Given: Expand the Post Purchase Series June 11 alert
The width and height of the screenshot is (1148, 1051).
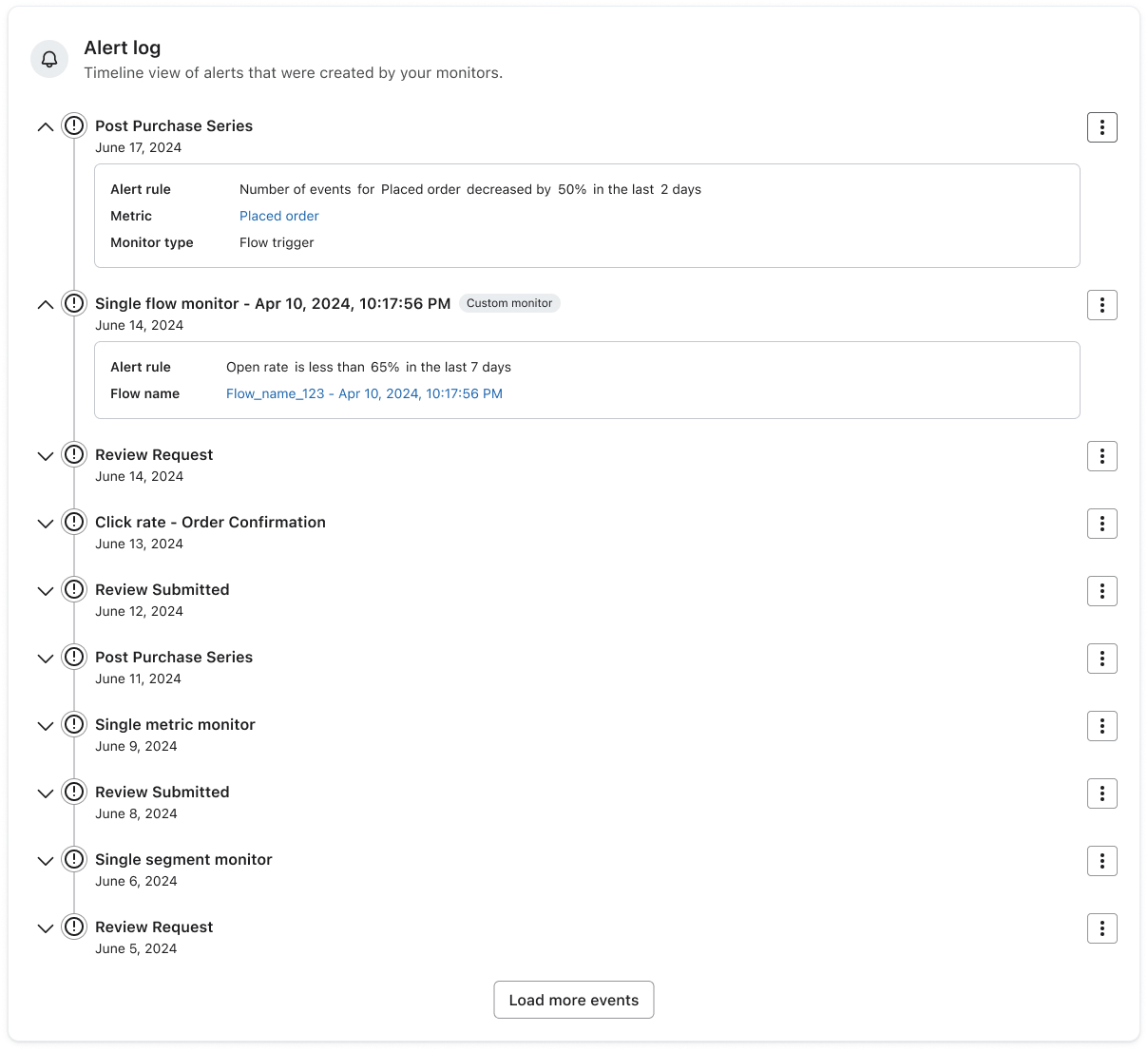Looking at the screenshot, I should point(45,657).
